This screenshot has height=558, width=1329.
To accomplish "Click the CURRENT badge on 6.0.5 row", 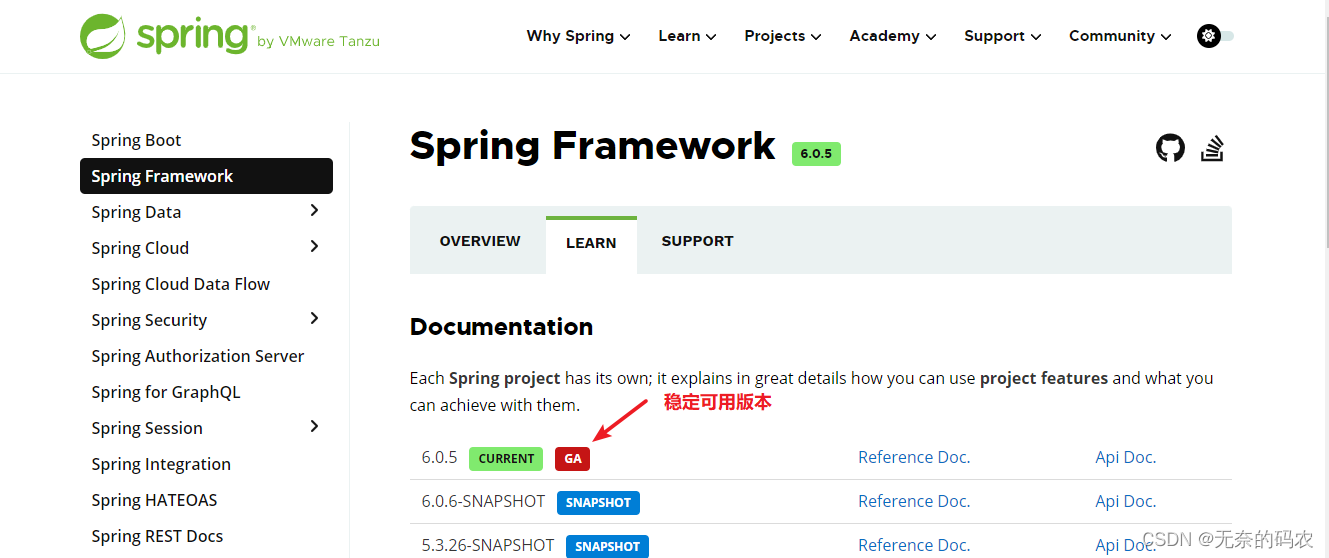I will click(x=506, y=458).
